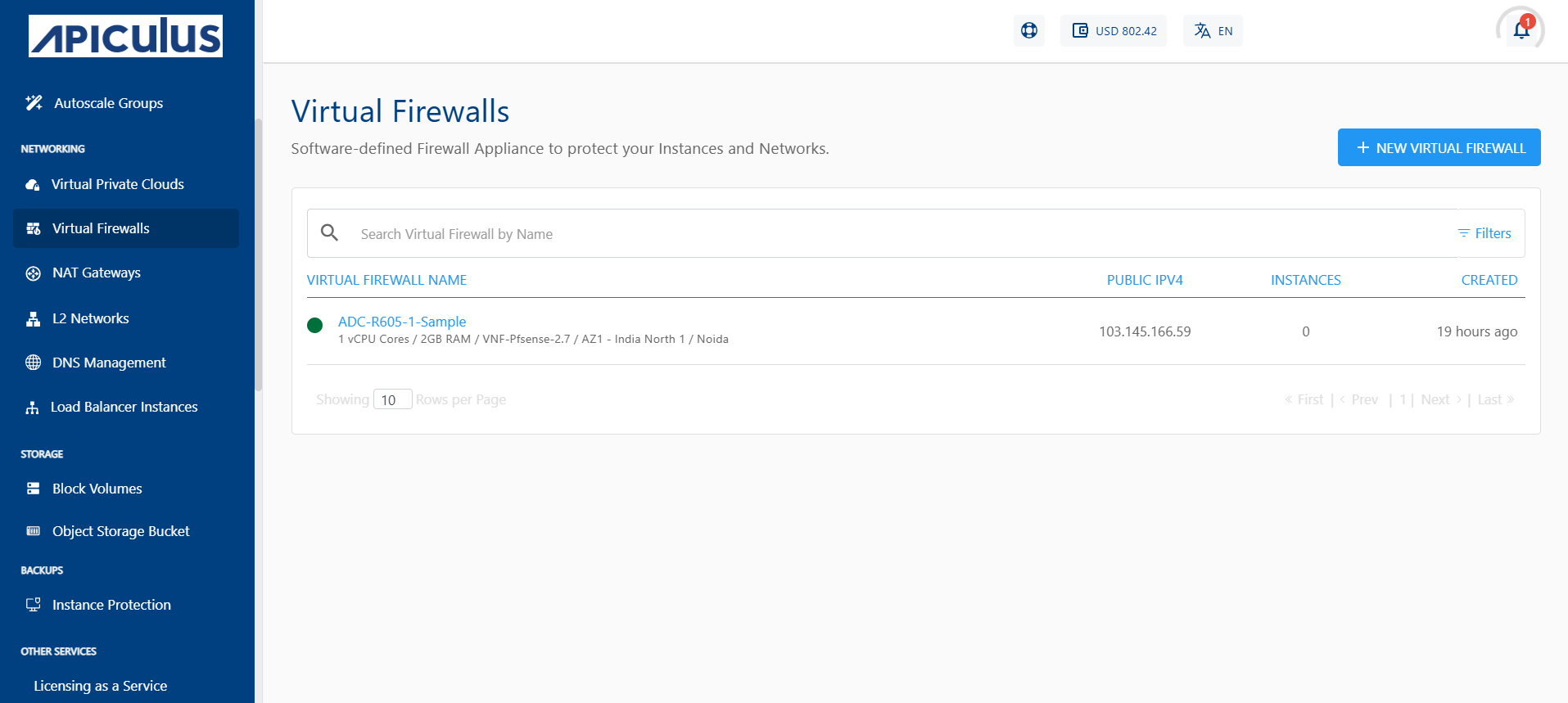
Task: Open DNS Management page
Action: click(109, 363)
